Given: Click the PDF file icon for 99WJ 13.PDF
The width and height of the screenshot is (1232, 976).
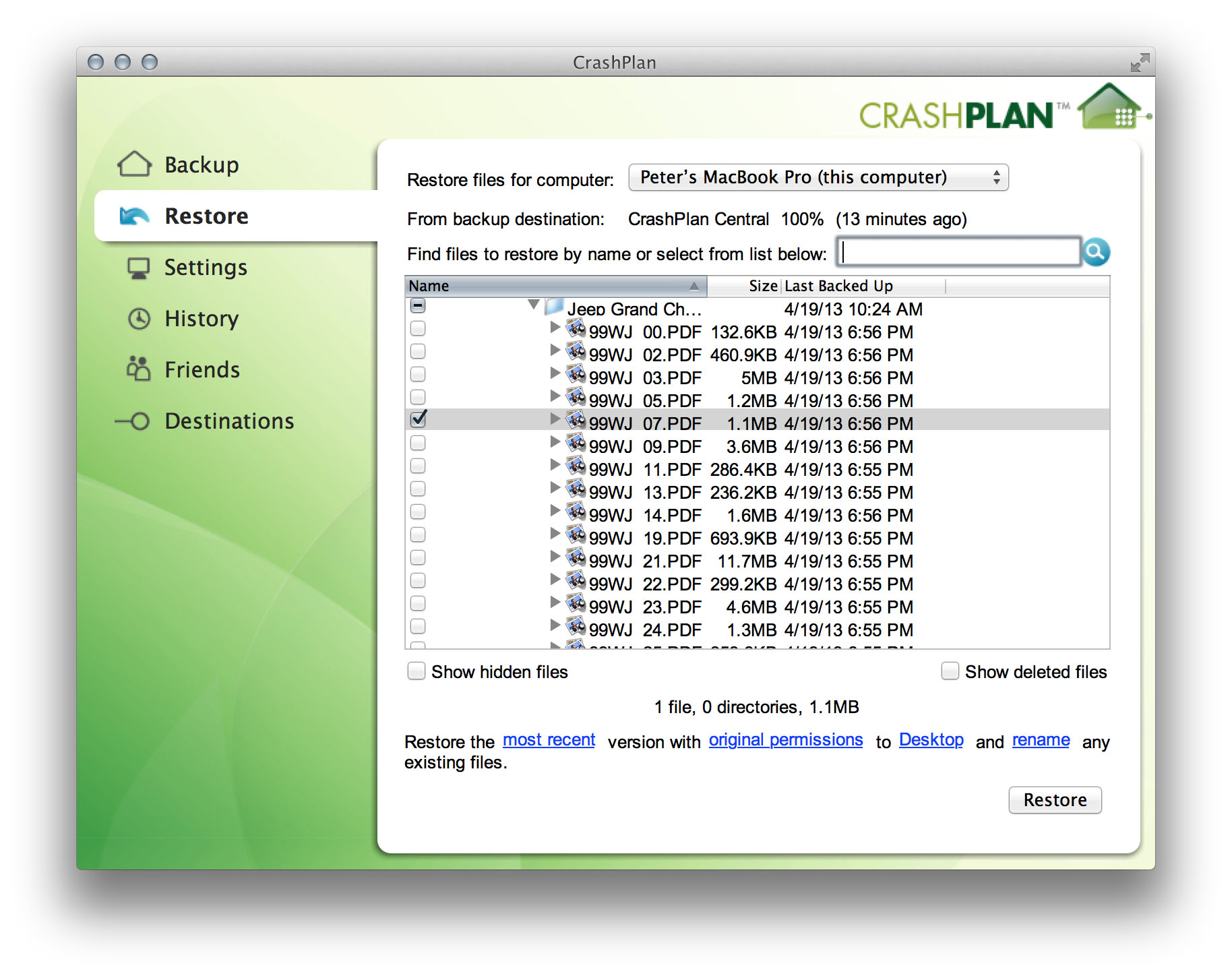Looking at the screenshot, I should click(576, 489).
